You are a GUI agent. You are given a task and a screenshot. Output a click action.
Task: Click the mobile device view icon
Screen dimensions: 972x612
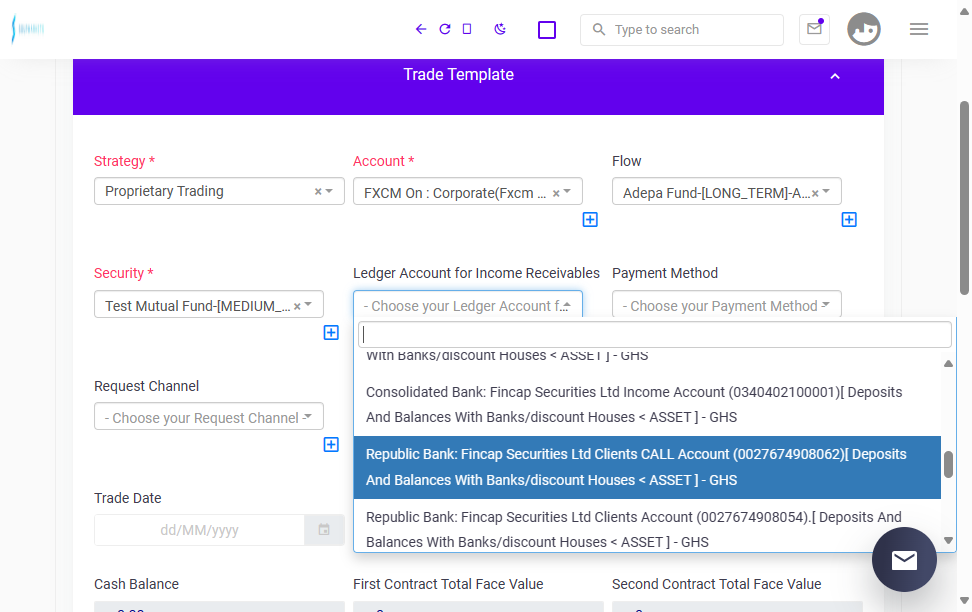[x=467, y=29]
